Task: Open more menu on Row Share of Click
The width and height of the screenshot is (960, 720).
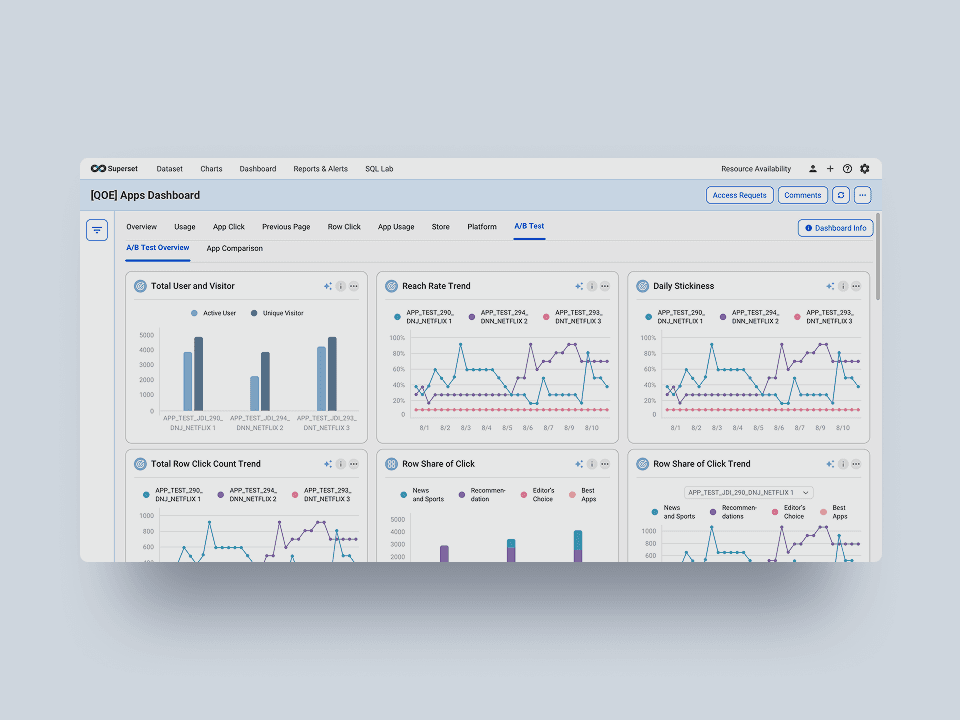Action: (605, 464)
